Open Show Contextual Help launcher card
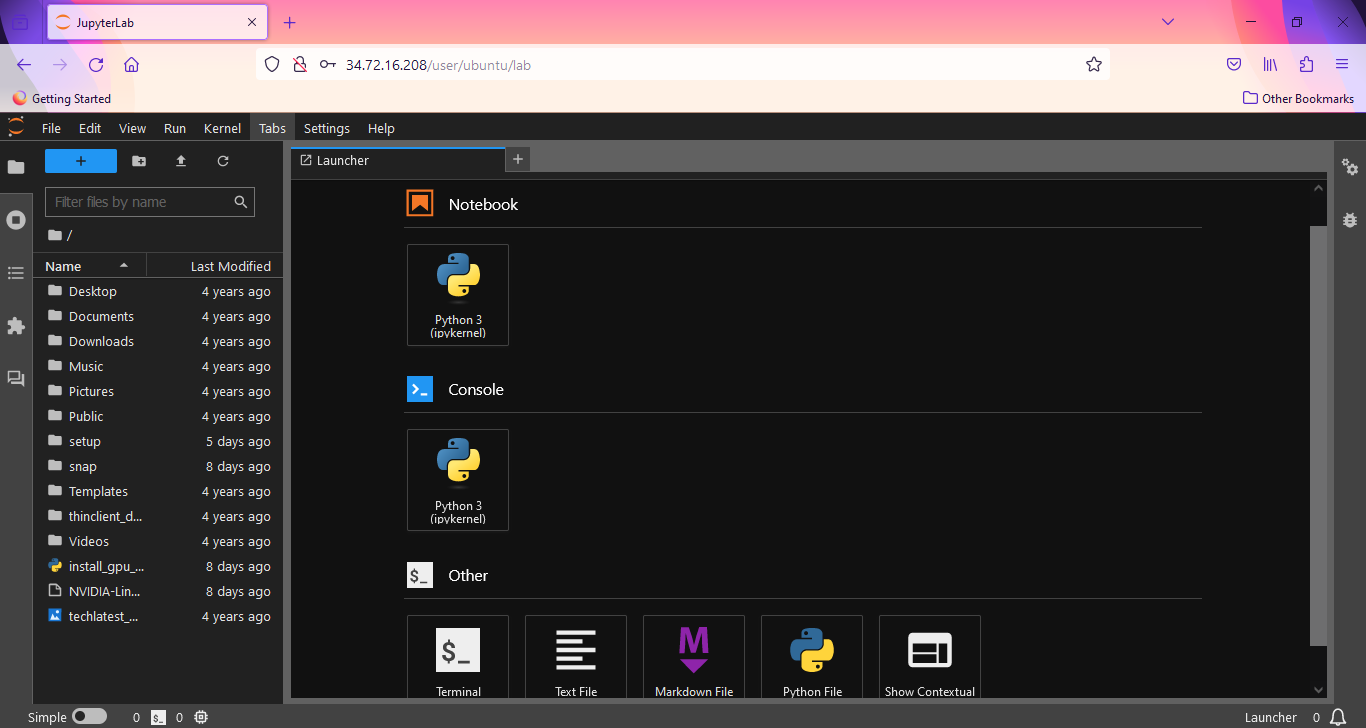1366x728 pixels. pyautogui.click(x=930, y=657)
